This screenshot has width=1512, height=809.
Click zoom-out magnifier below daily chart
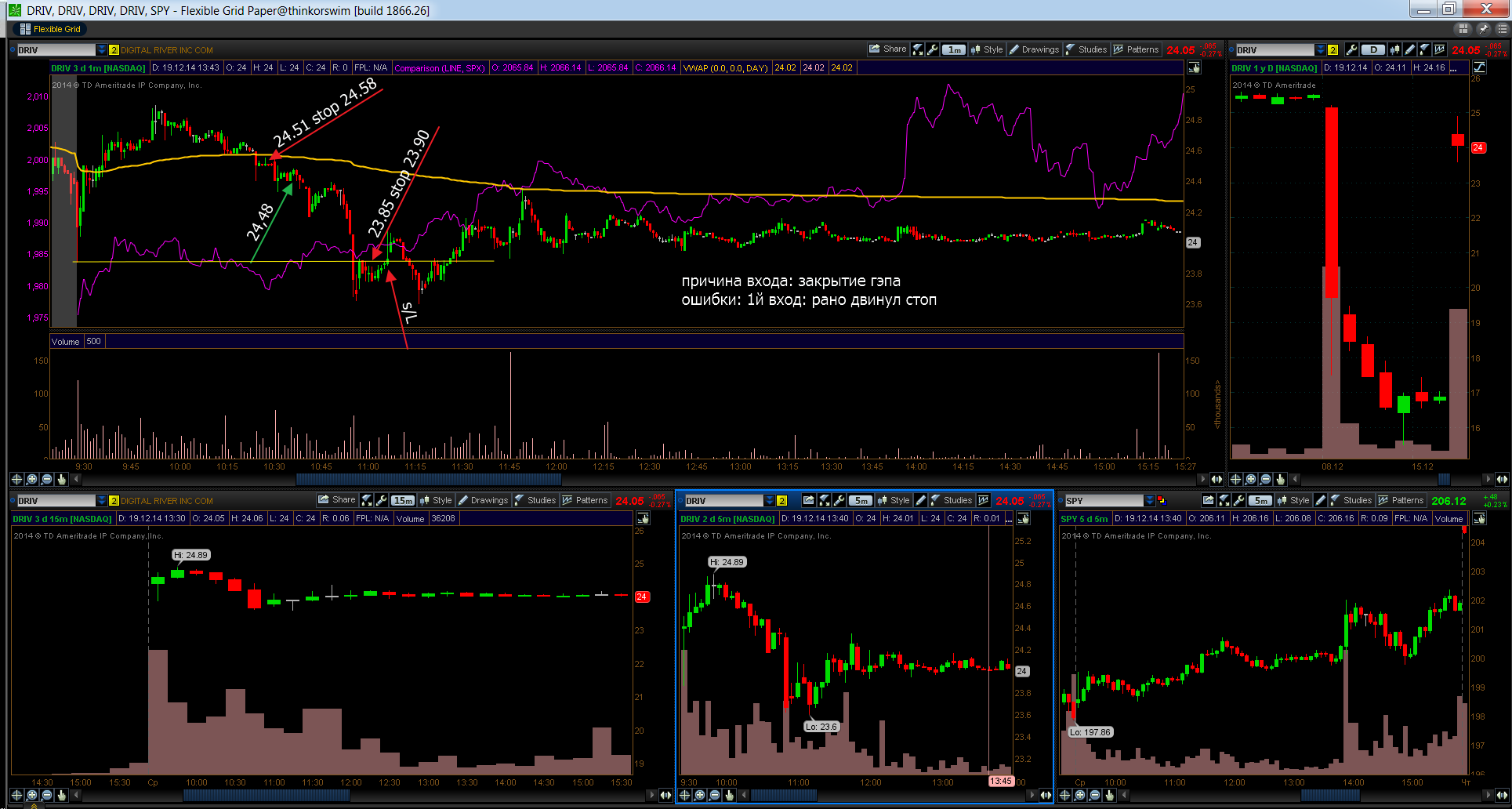click(x=1265, y=479)
